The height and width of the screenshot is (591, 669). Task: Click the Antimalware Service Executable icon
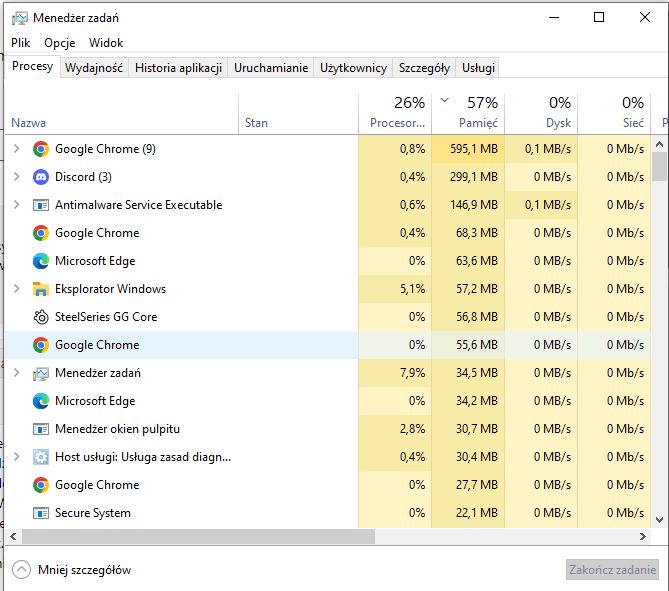coord(41,205)
